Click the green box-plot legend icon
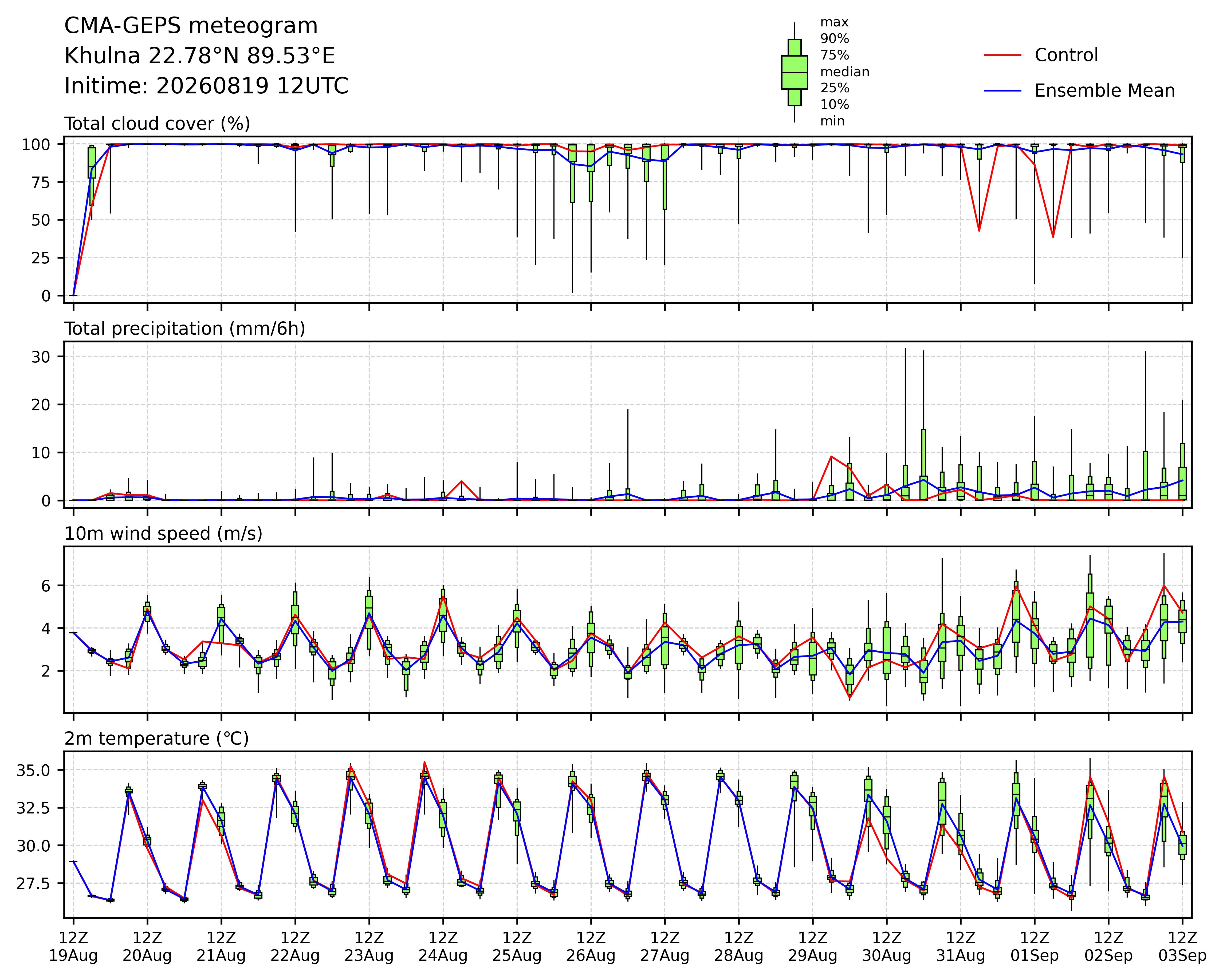The height and width of the screenshot is (980, 1223). click(794, 73)
